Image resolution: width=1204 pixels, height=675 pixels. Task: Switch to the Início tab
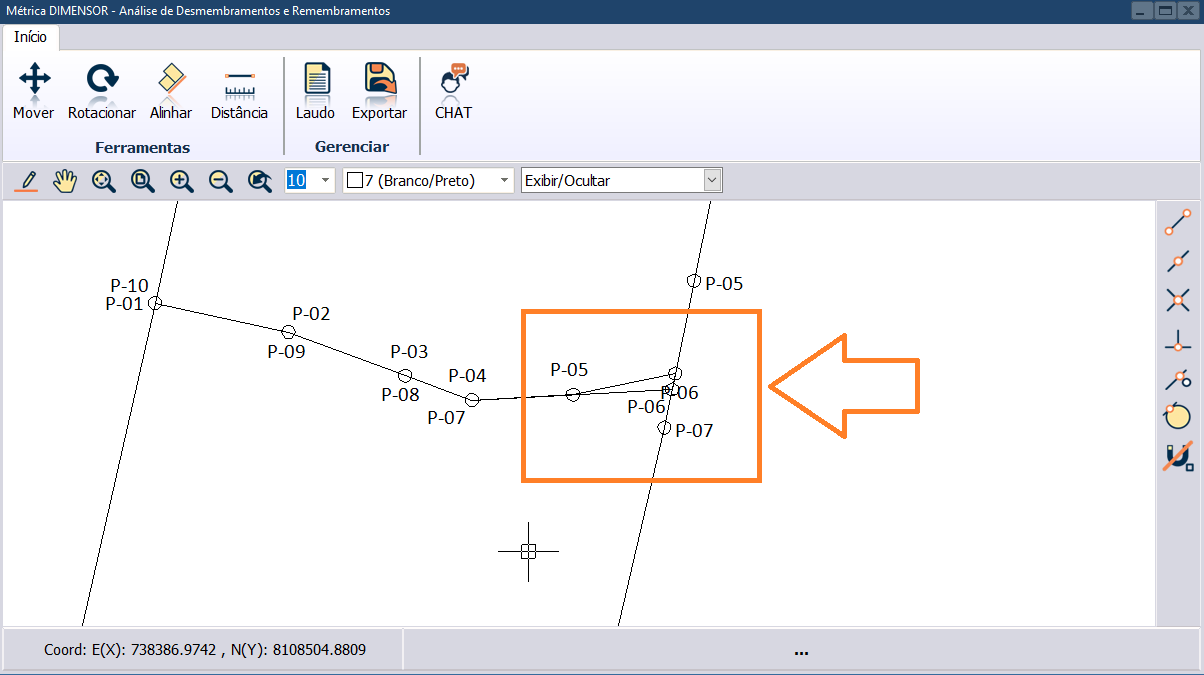click(30, 37)
